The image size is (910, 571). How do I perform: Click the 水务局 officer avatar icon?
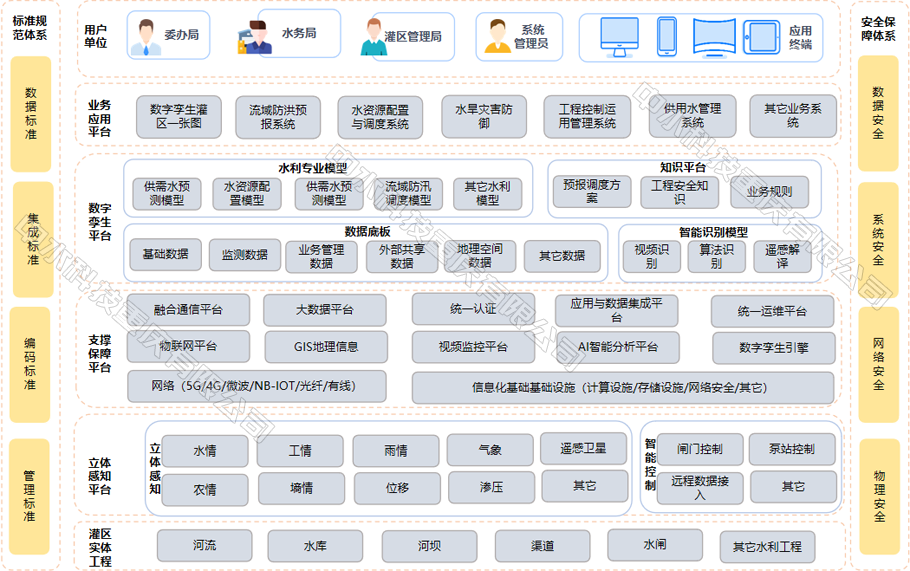(x=255, y=38)
